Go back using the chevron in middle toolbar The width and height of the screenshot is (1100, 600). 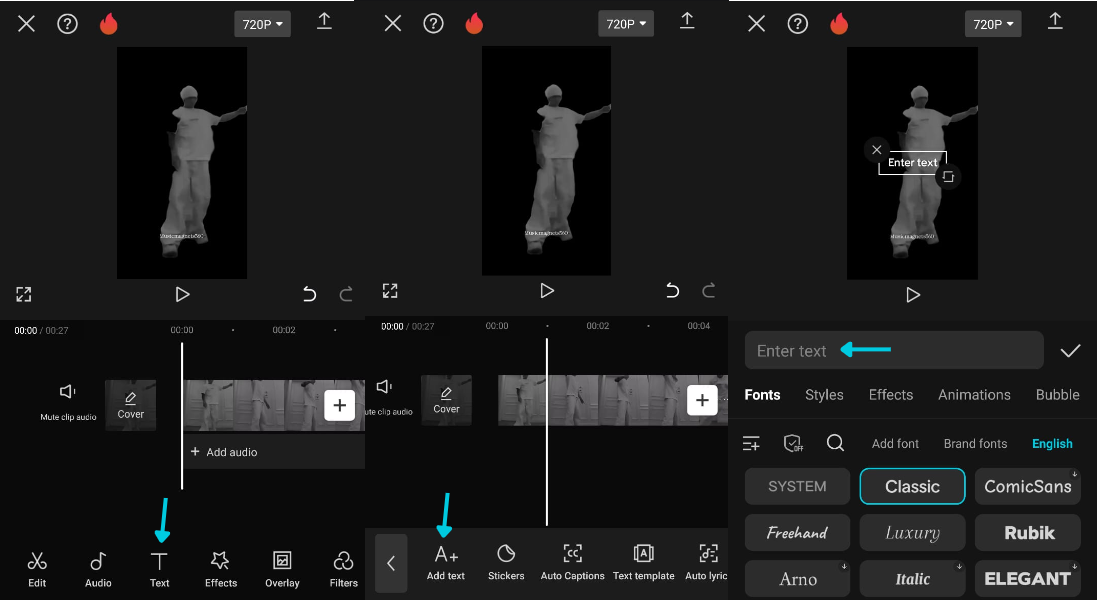pyautogui.click(x=391, y=563)
